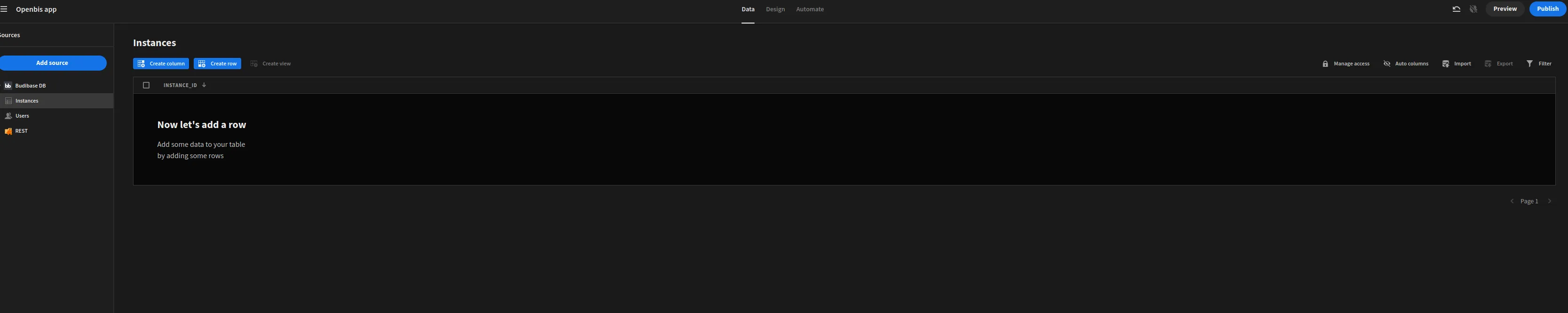Switch to the Automate tab
The image size is (1568, 313).
click(x=810, y=9)
